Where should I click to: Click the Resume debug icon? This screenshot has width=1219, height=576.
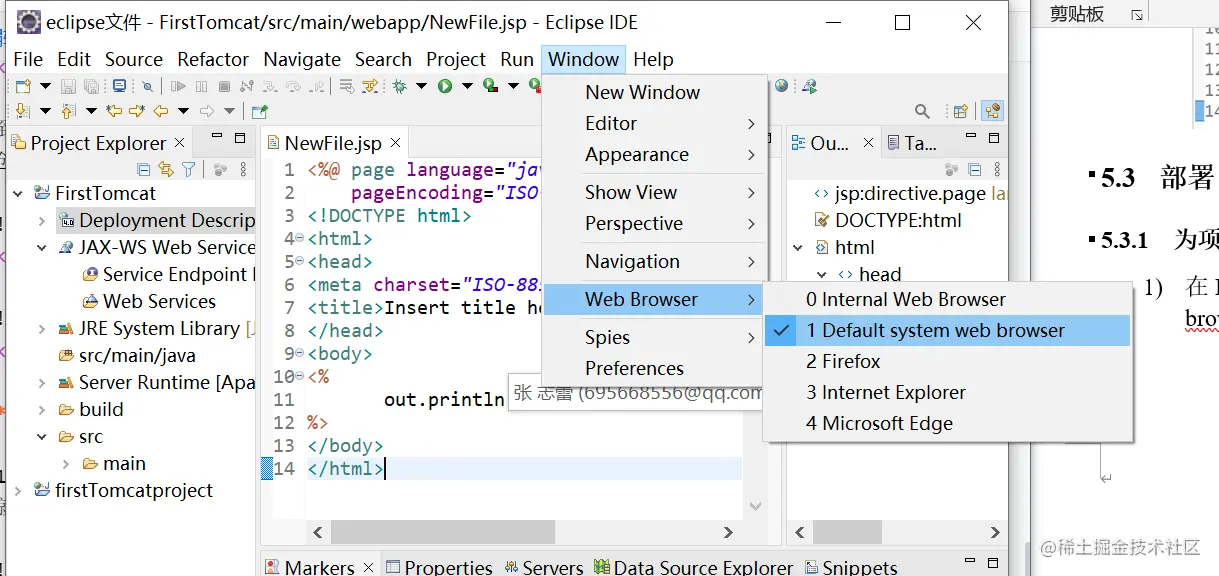(178, 87)
